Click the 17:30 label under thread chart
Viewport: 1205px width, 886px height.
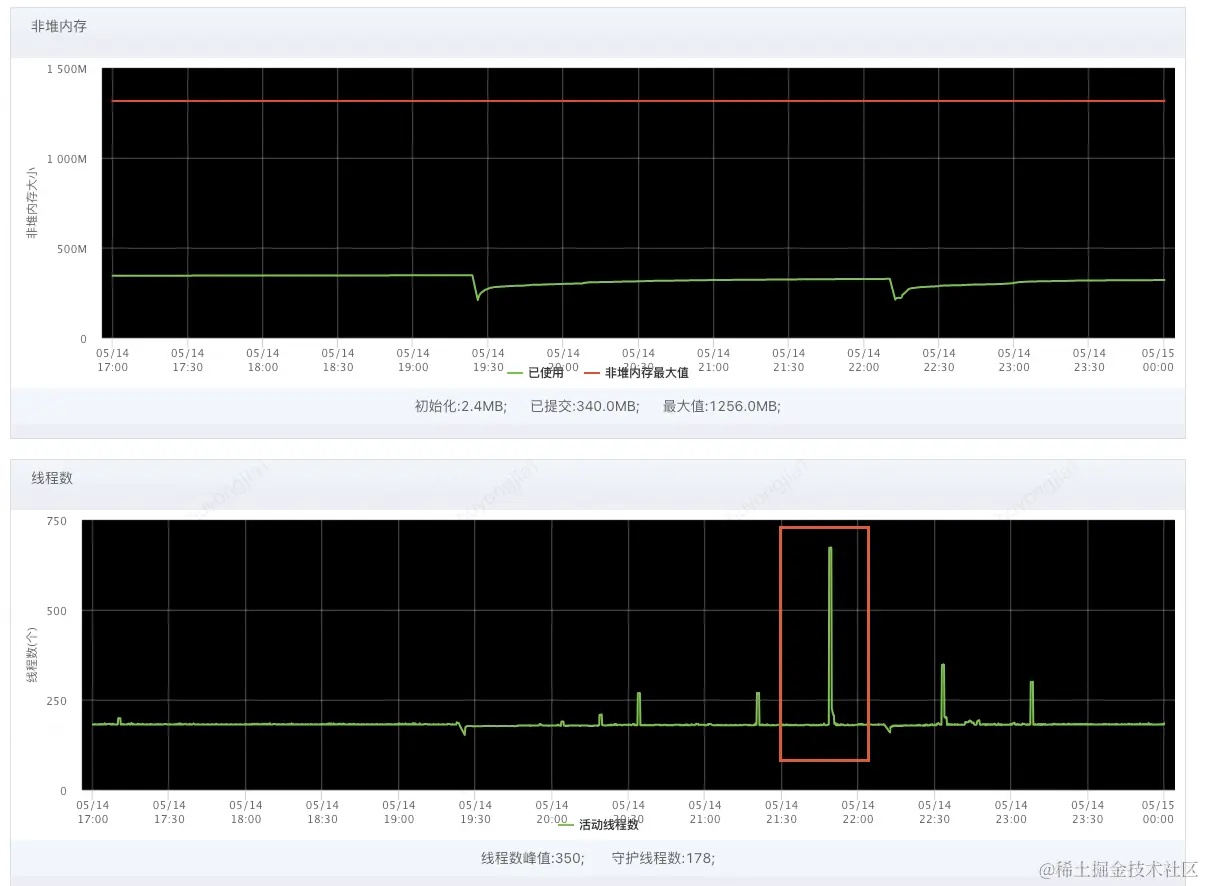click(169, 812)
